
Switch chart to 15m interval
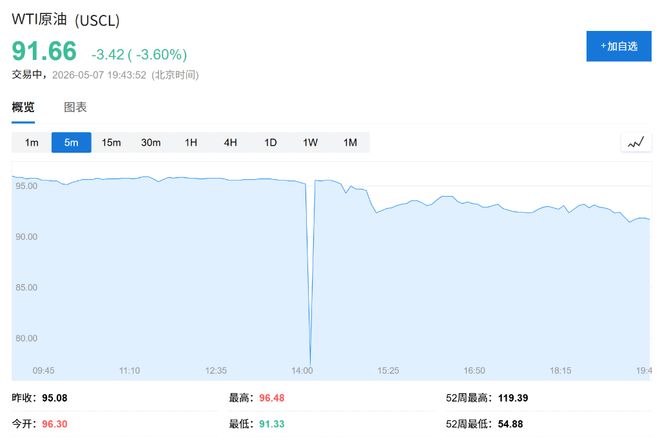[x=111, y=142]
